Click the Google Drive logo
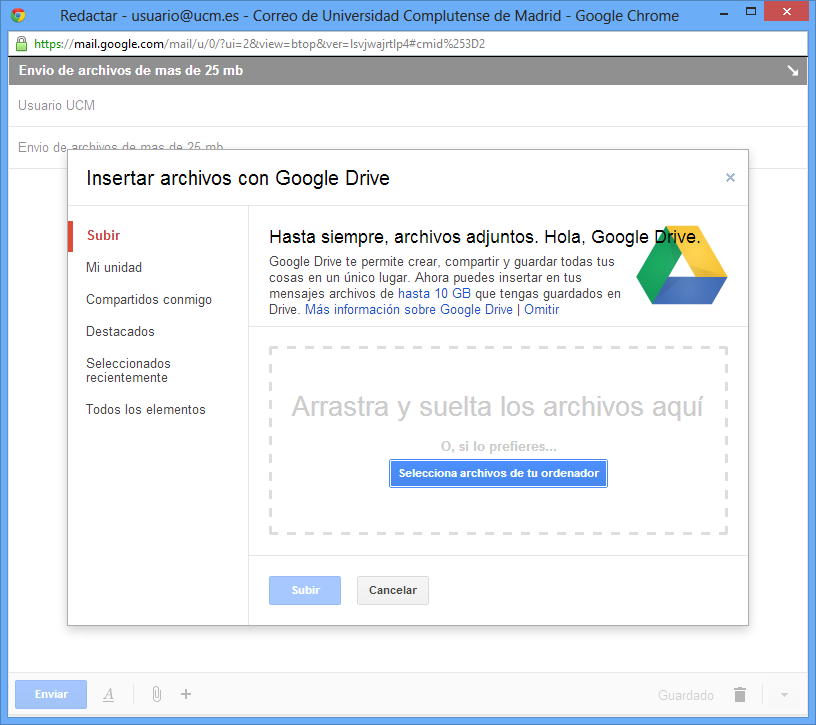816x725 pixels. [x=682, y=265]
